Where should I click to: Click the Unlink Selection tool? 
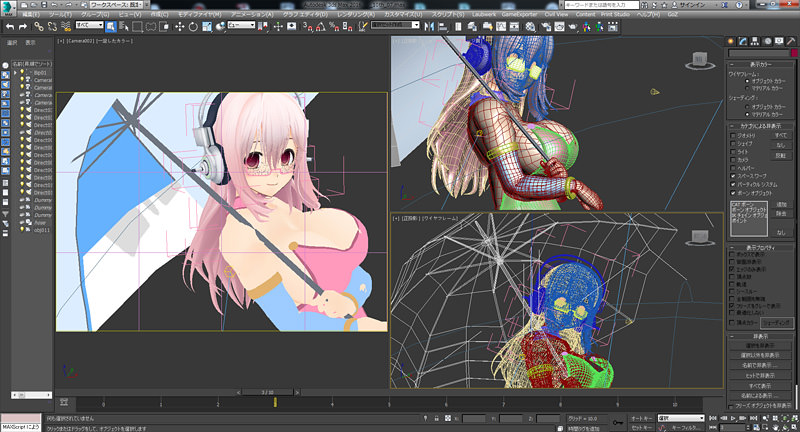point(52,27)
